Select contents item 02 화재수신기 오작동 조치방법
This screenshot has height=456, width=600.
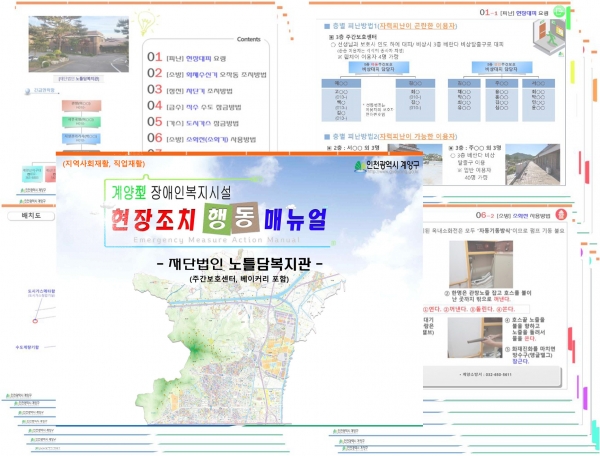pos(207,74)
